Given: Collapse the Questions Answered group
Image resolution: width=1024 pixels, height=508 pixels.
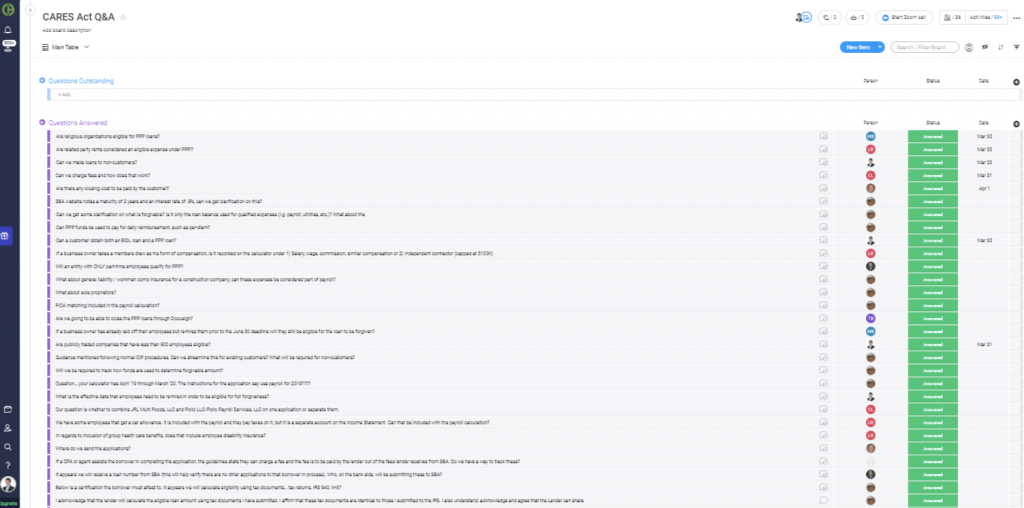Looking at the screenshot, I should 42,122.
